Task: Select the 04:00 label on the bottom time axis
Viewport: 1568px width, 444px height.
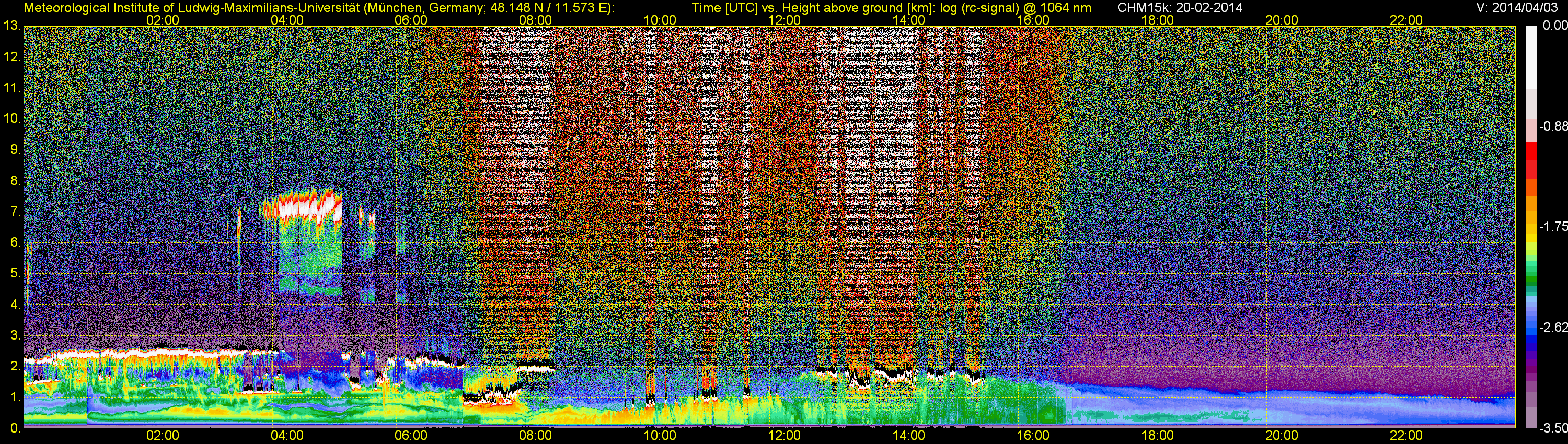Action: tap(287, 436)
